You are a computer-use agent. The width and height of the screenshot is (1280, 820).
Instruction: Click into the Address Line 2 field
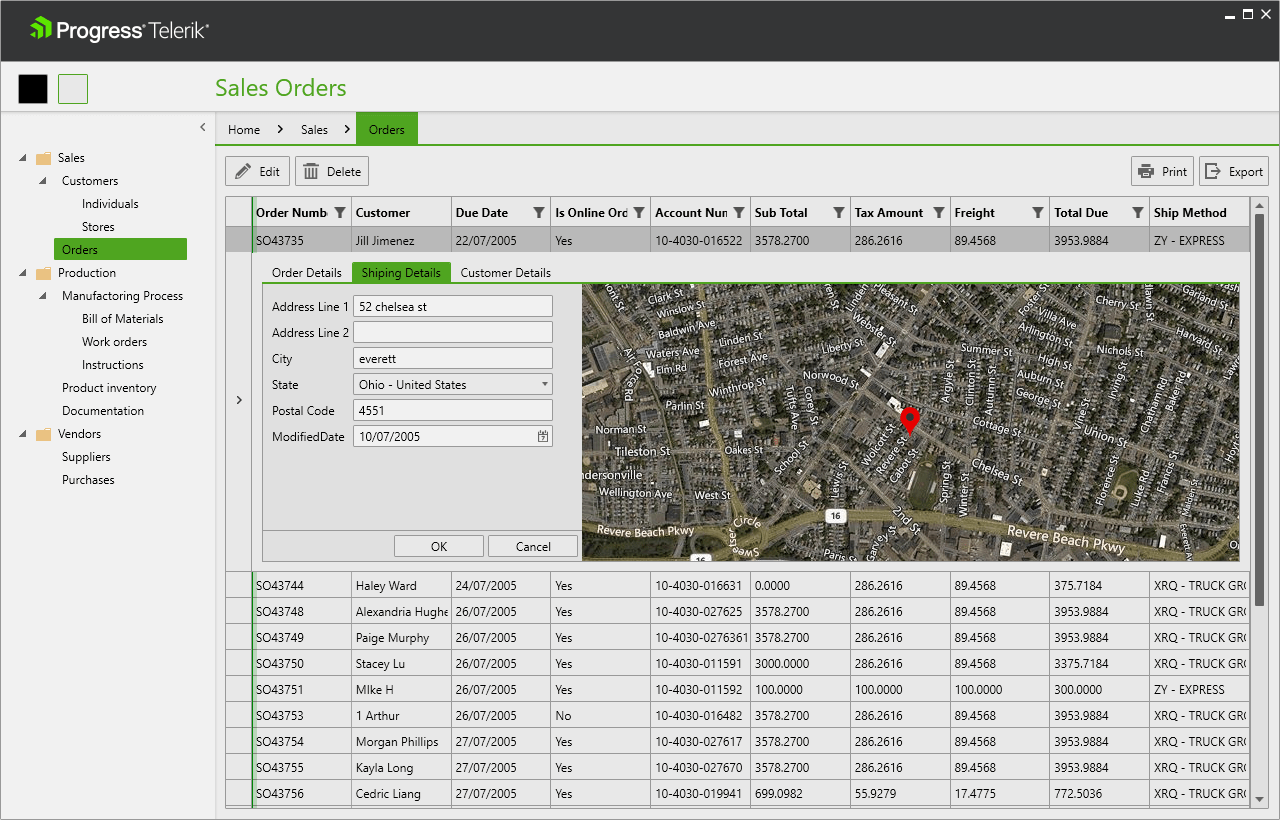(x=452, y=332)
